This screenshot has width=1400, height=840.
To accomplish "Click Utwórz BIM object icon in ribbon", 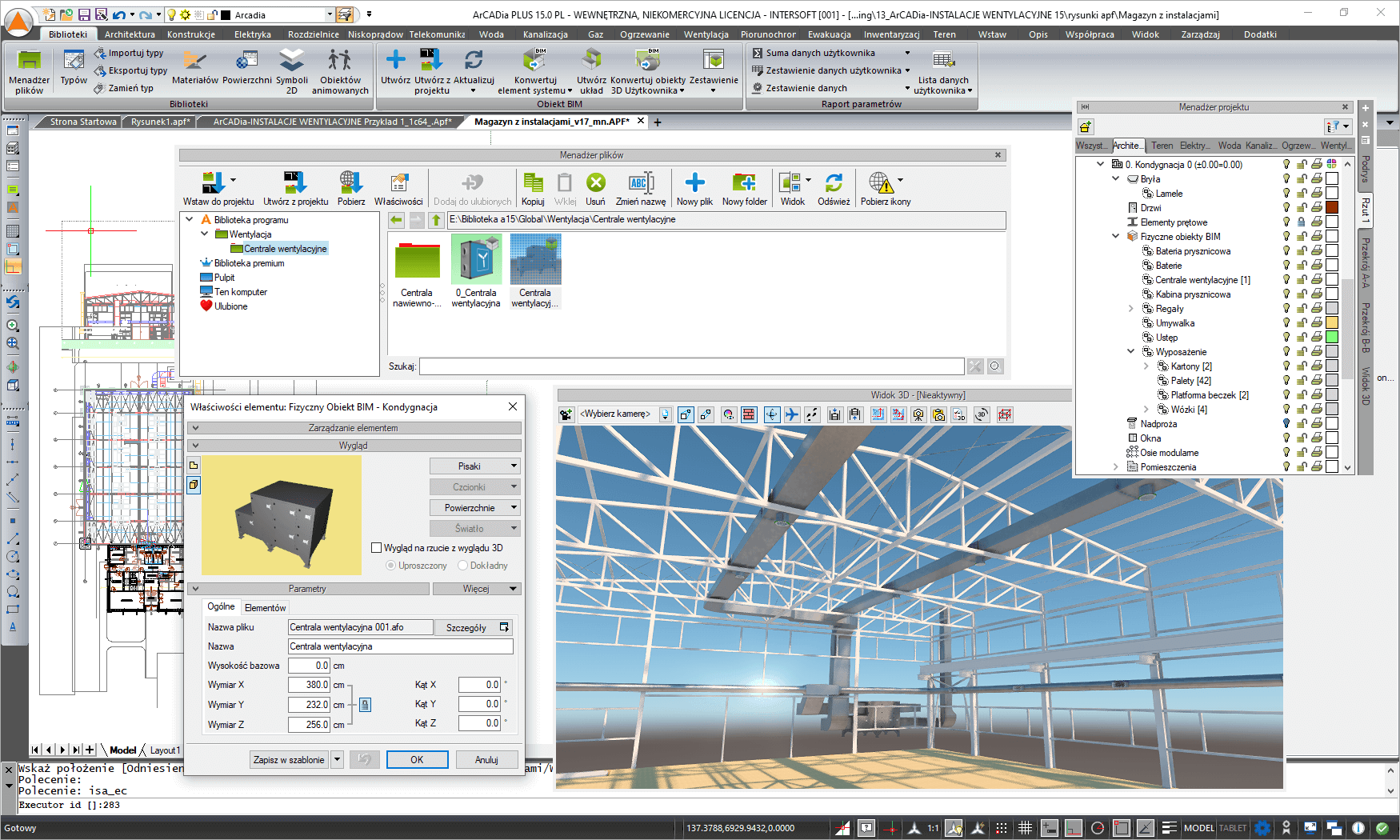I will tap(395, 67).
